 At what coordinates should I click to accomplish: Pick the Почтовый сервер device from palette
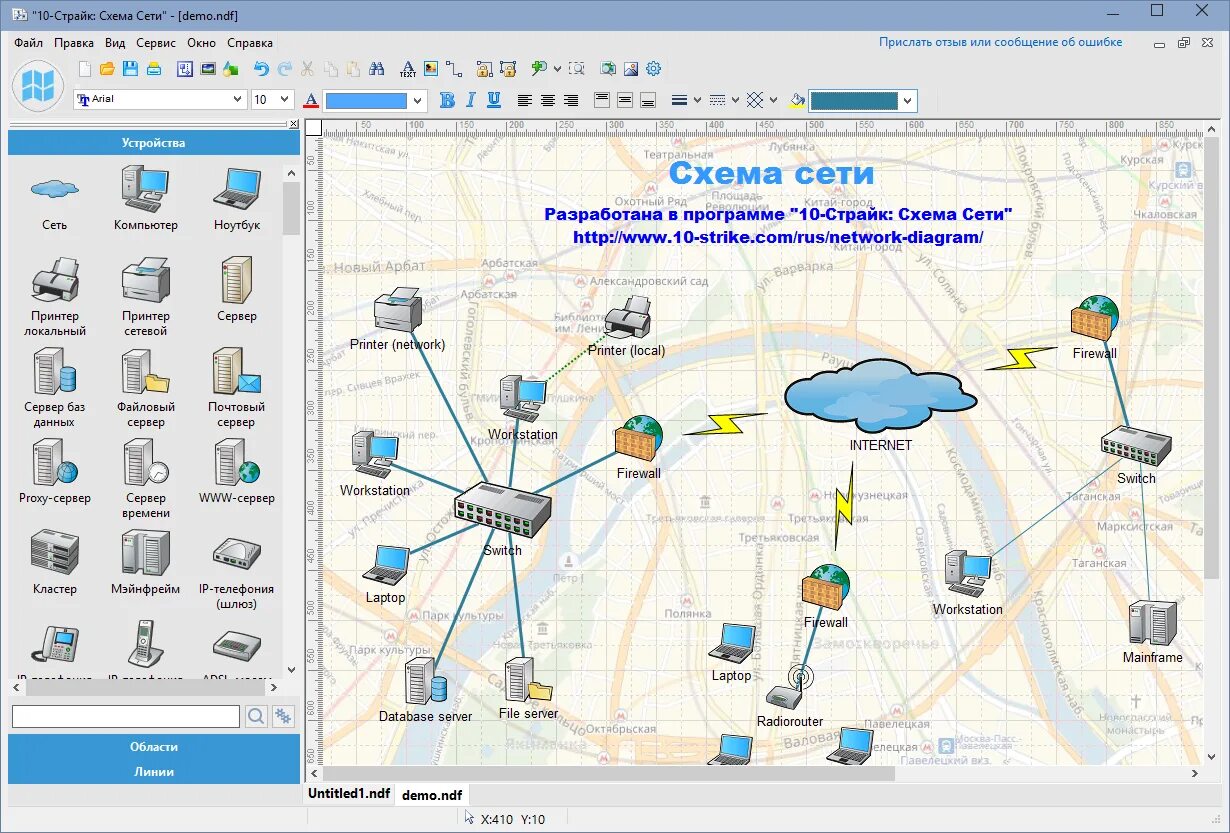[x=237, y=387]
